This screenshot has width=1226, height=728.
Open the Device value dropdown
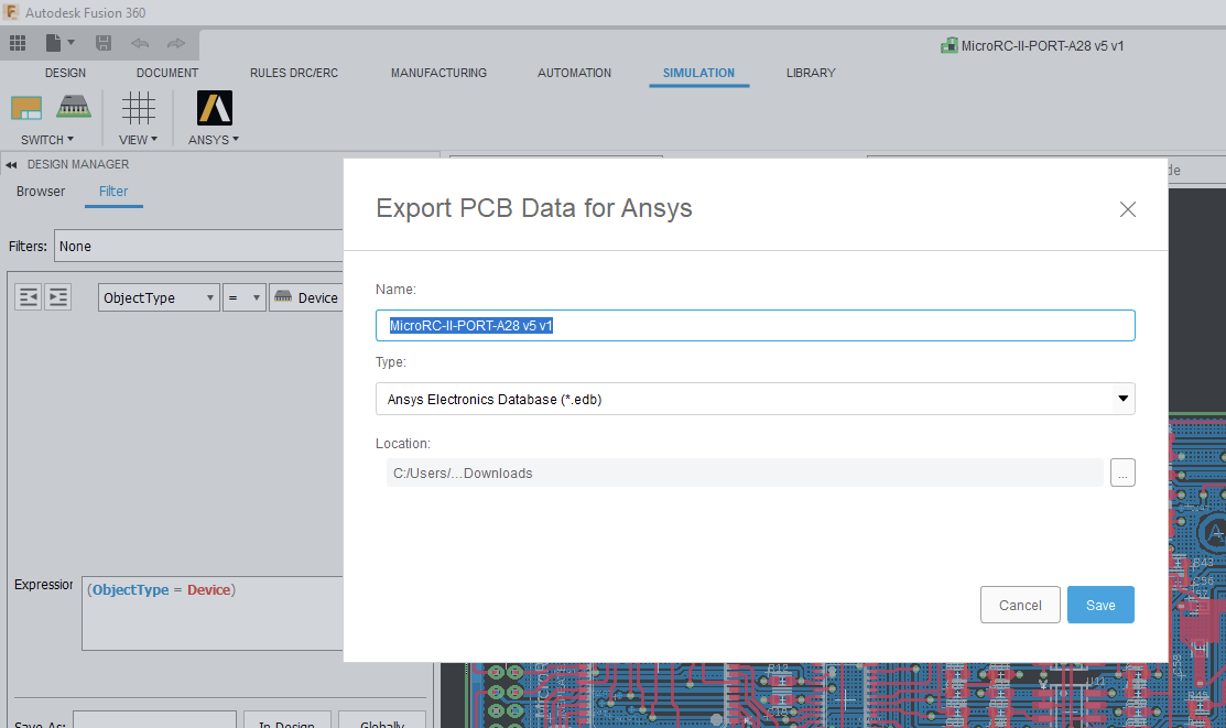[x=307, y=298]
